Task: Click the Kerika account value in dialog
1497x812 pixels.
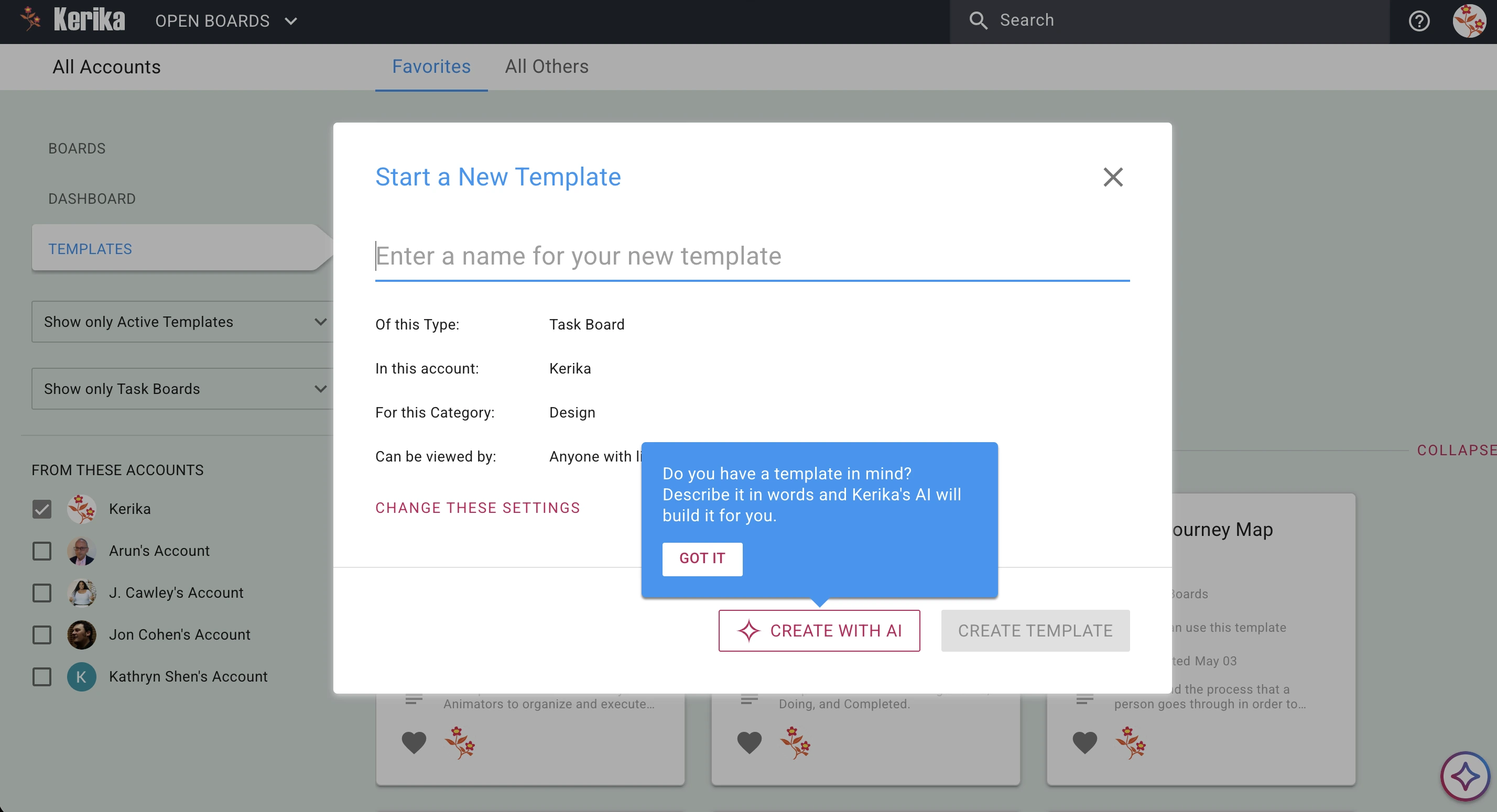Action: [570, 369]
